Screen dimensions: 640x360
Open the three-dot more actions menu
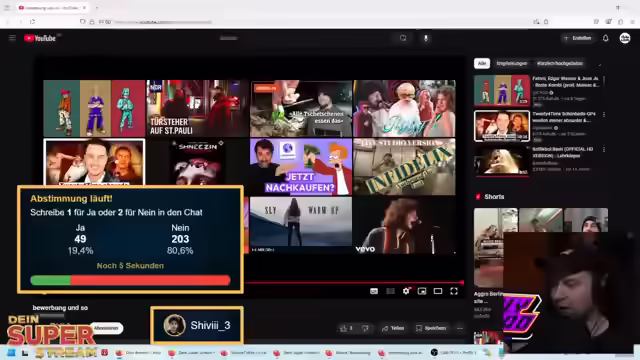click(460, 328)
